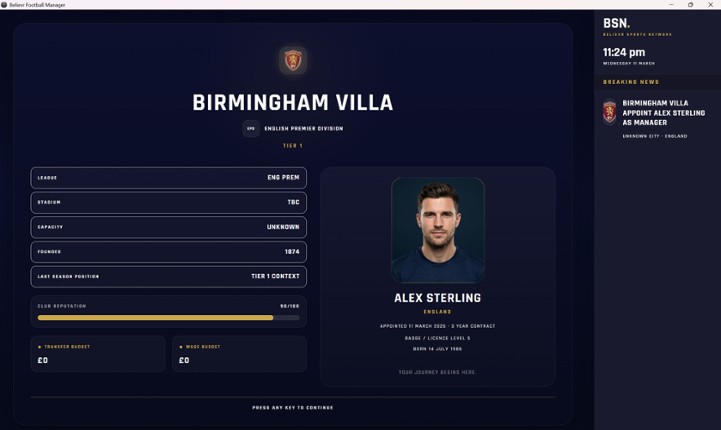721x430 pixels.
Task: Click the Believr Football Manager title bar icon
Action: tap(4, 4)
